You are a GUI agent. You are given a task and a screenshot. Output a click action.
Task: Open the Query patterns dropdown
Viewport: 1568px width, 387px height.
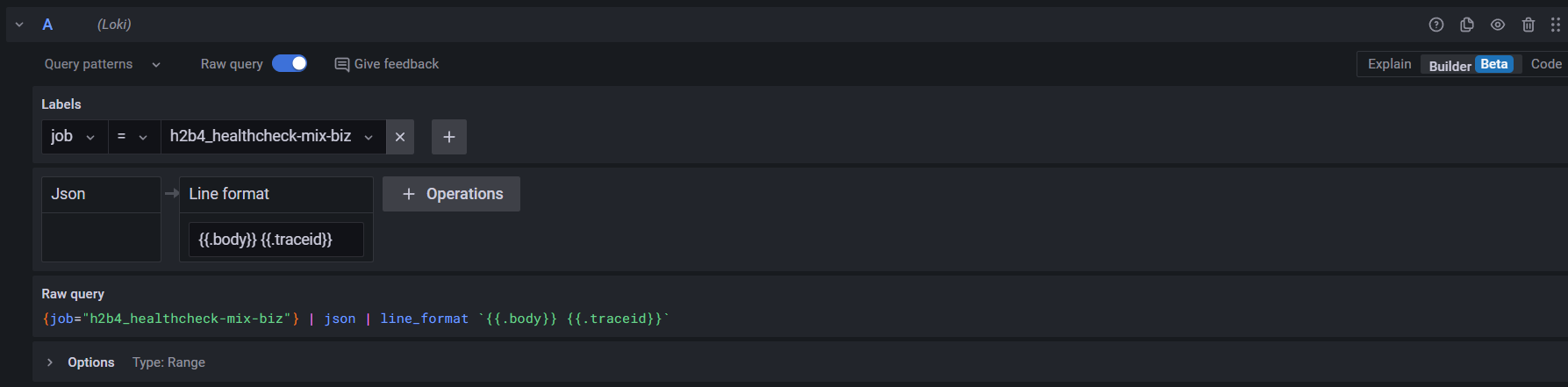tap(103, 64)
